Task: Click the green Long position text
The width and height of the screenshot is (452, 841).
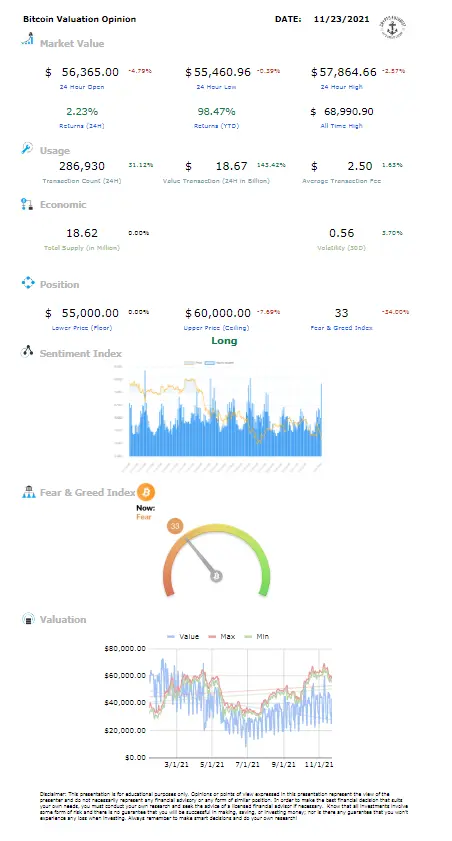Action: point(224,341)
